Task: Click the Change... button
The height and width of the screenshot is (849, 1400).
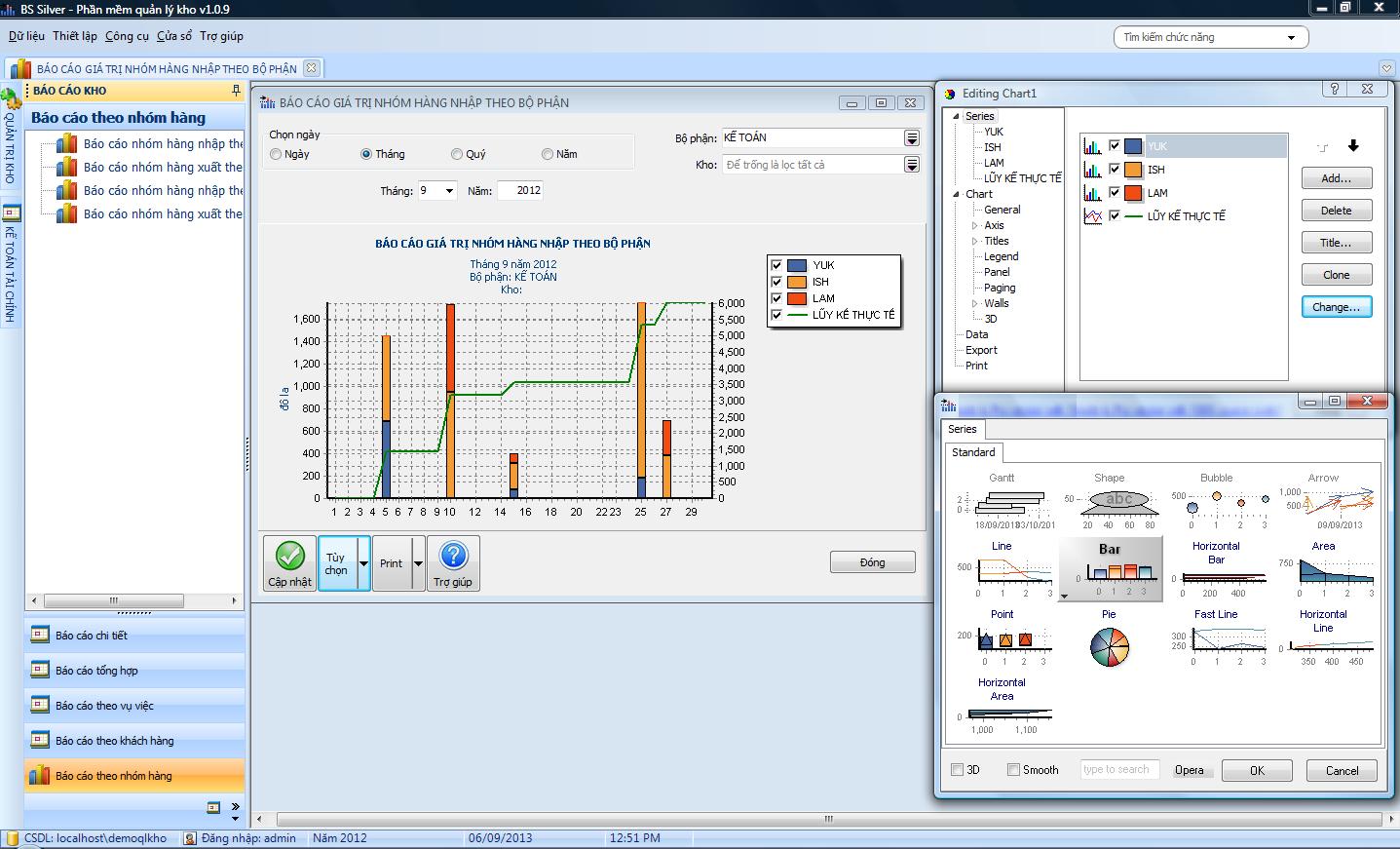Action: (1336, 307)
